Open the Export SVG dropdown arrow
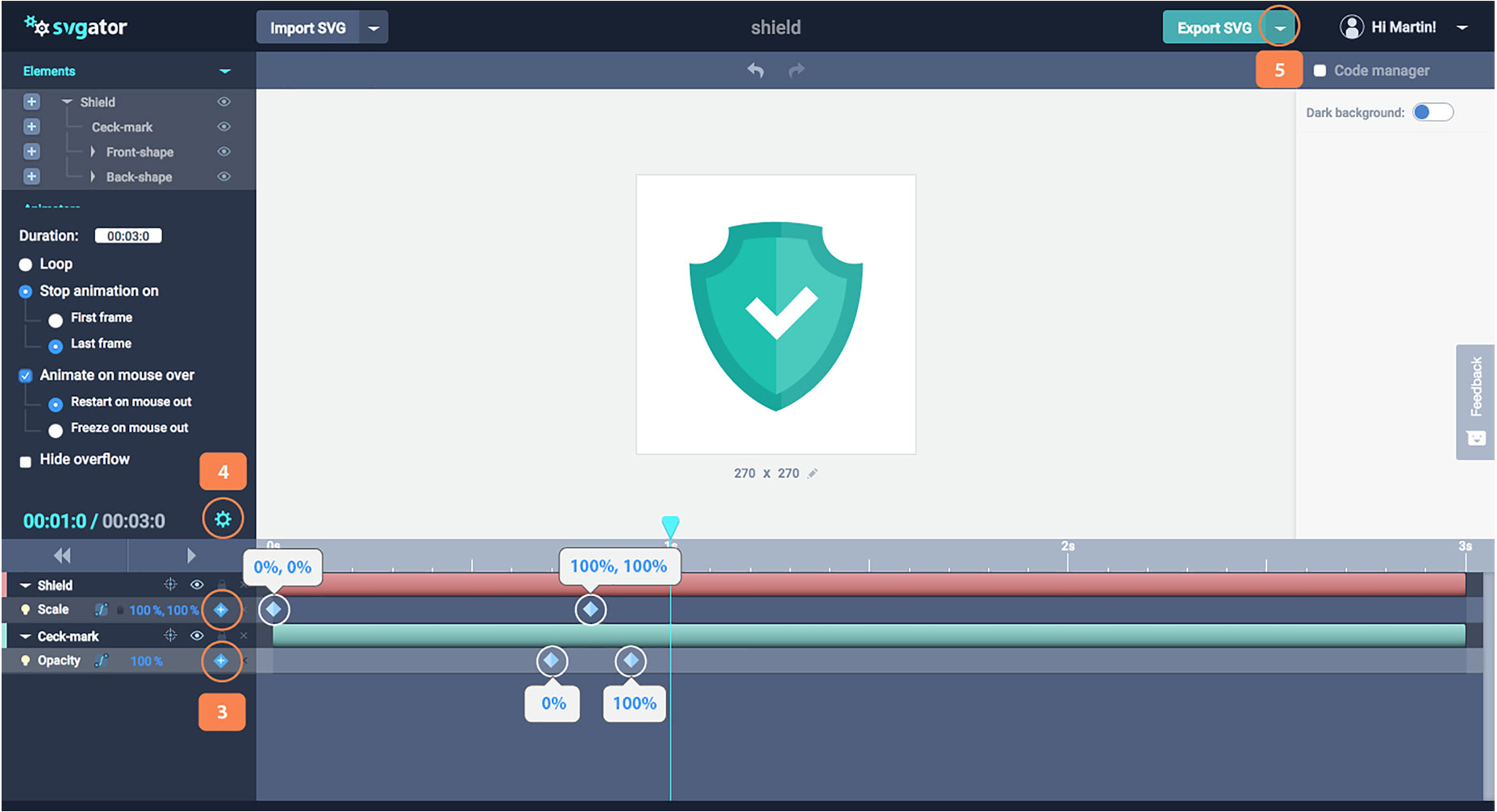This screenshot has width=1497, height=812. coord(1280,27)
